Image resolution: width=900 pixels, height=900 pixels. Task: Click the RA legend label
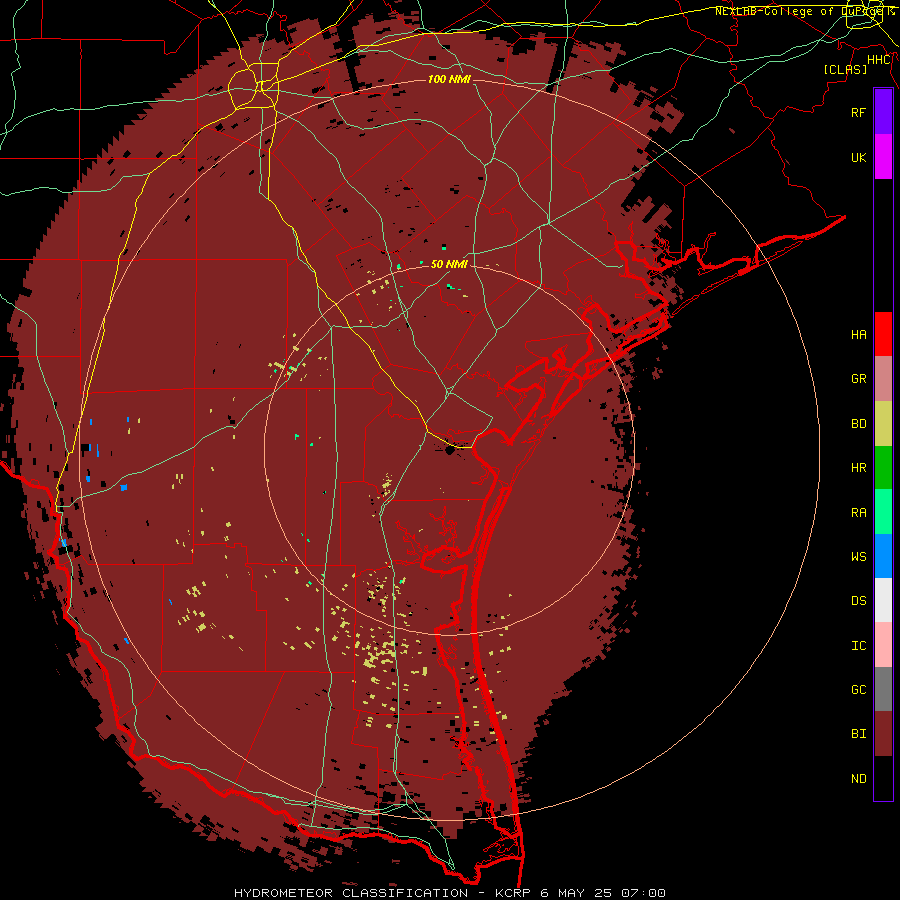coord(859,513)
